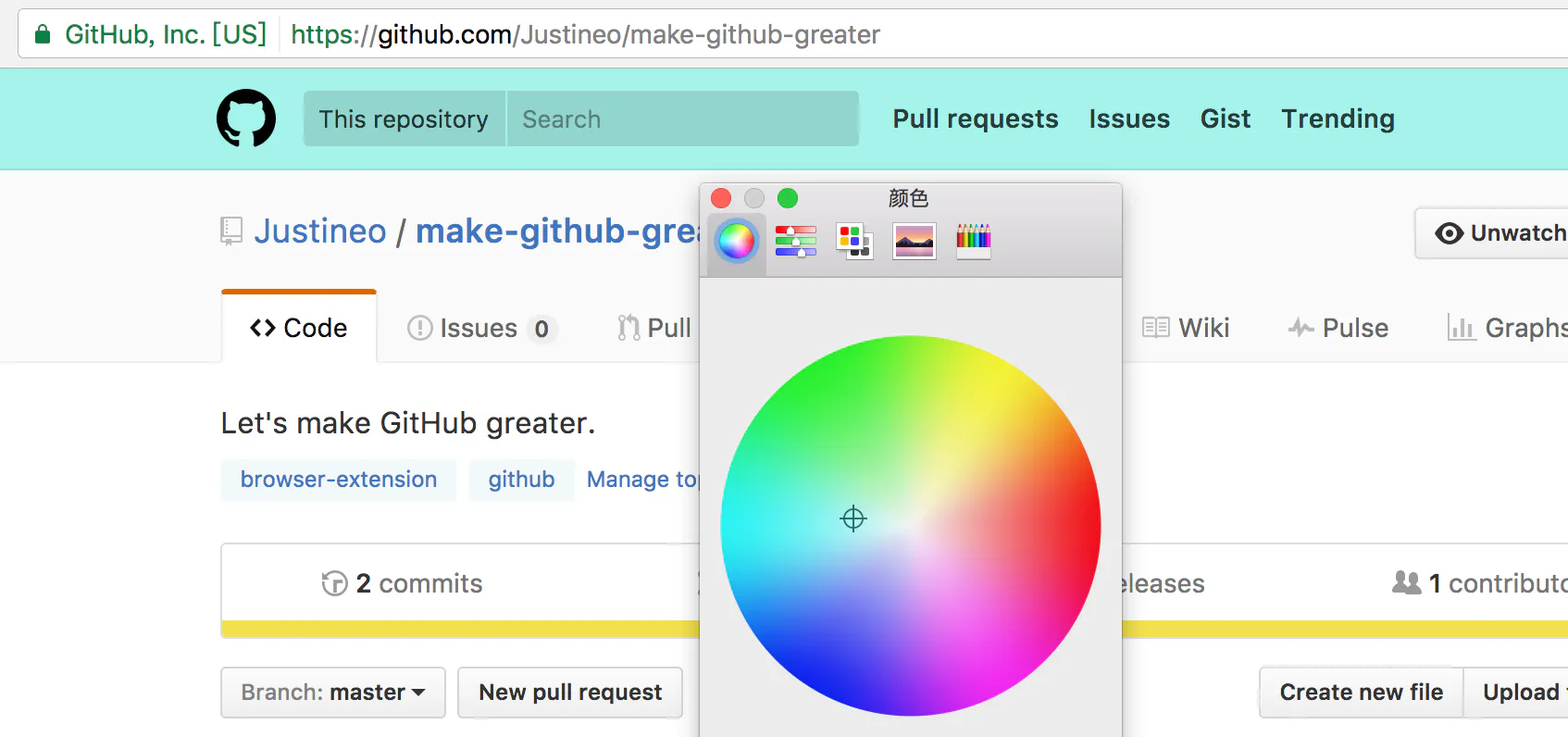Pick a color on the color wheel

[x=911, y=525]
